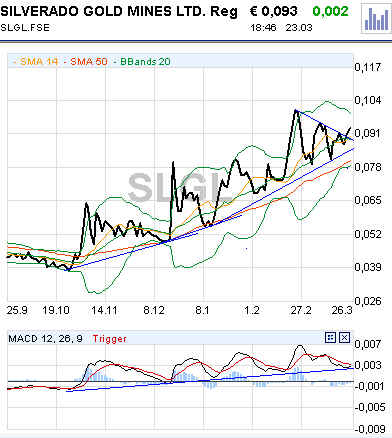Click the 14.11 date axis label

point(104,310)
